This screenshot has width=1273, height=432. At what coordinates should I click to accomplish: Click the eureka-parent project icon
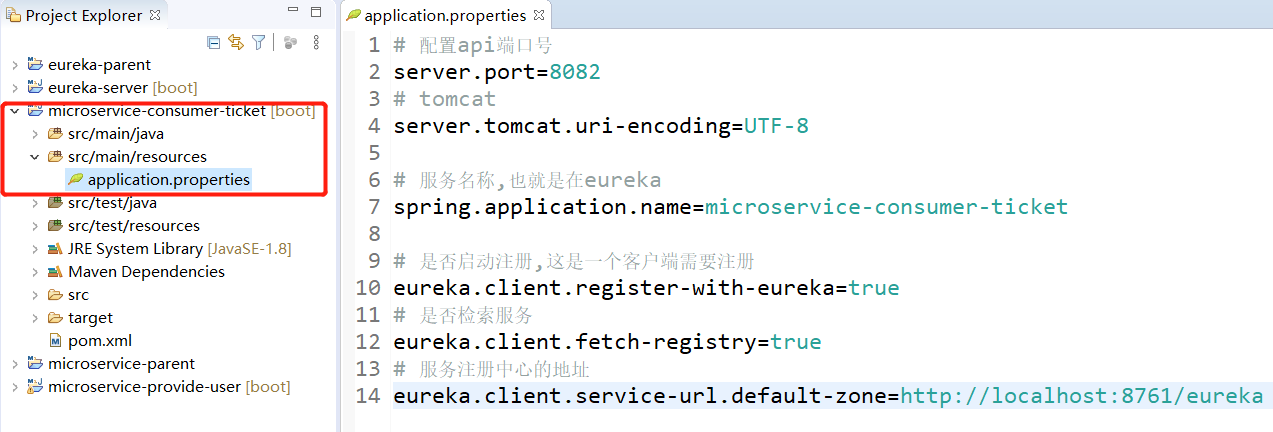point(35,65)
